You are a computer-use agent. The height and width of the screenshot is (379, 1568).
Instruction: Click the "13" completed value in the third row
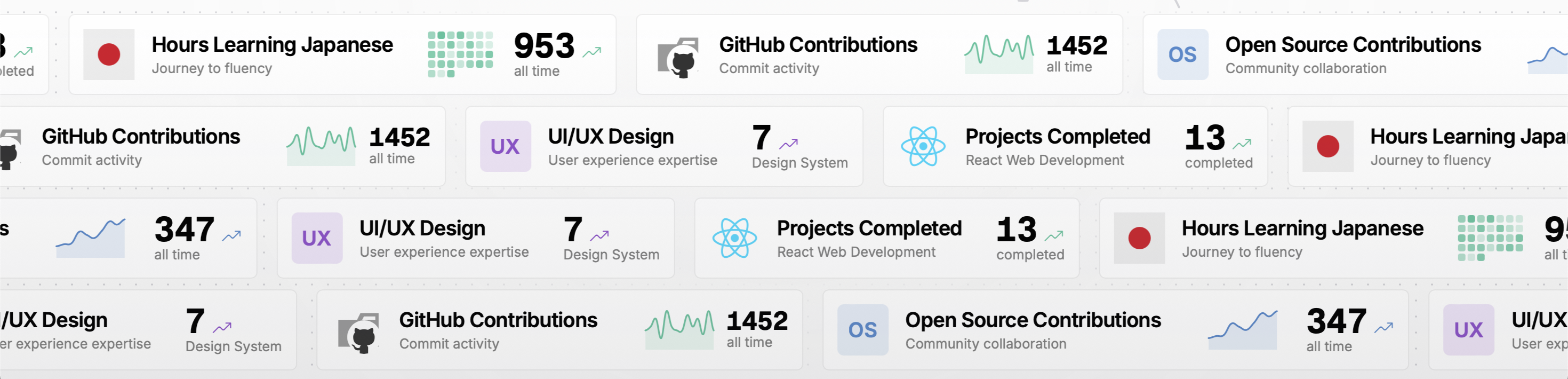[1017, 229]
